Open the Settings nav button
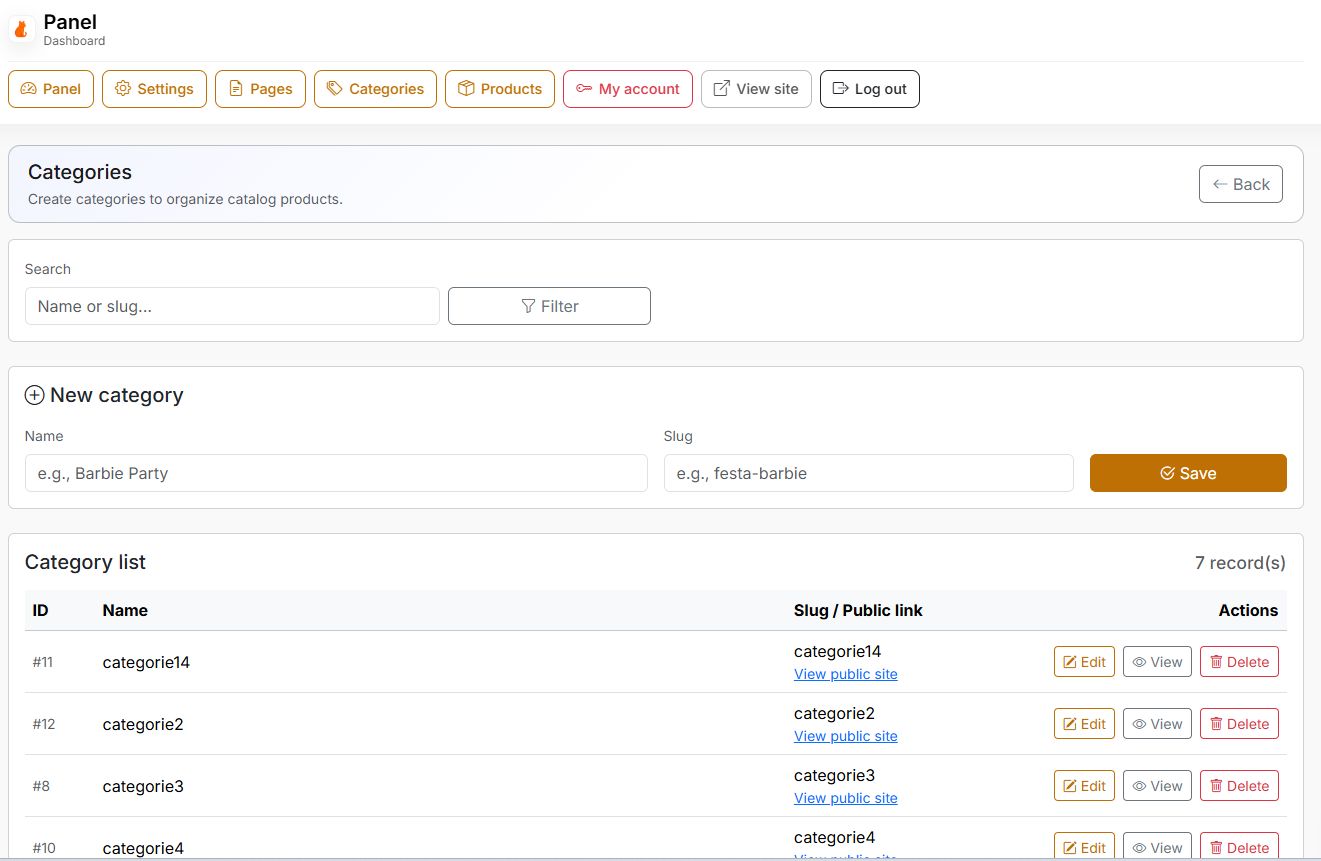The width and height of the screenshot is (1321, 861). click(x=154, y=89)
